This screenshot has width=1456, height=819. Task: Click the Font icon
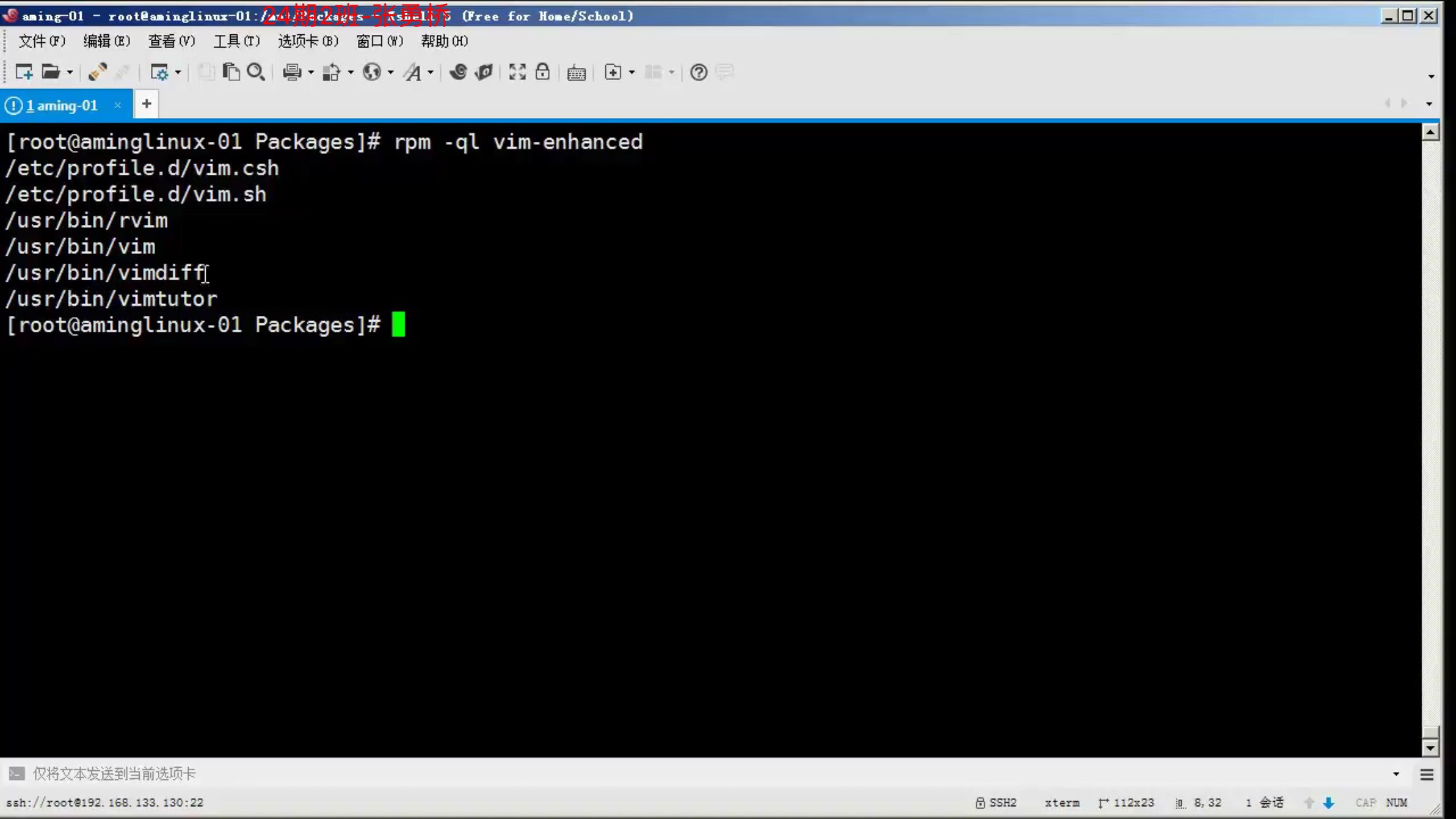point(412,72)
